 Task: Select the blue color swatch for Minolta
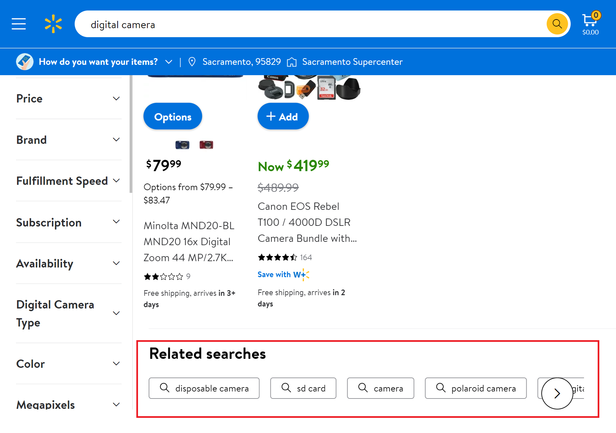tap(182, 145)
